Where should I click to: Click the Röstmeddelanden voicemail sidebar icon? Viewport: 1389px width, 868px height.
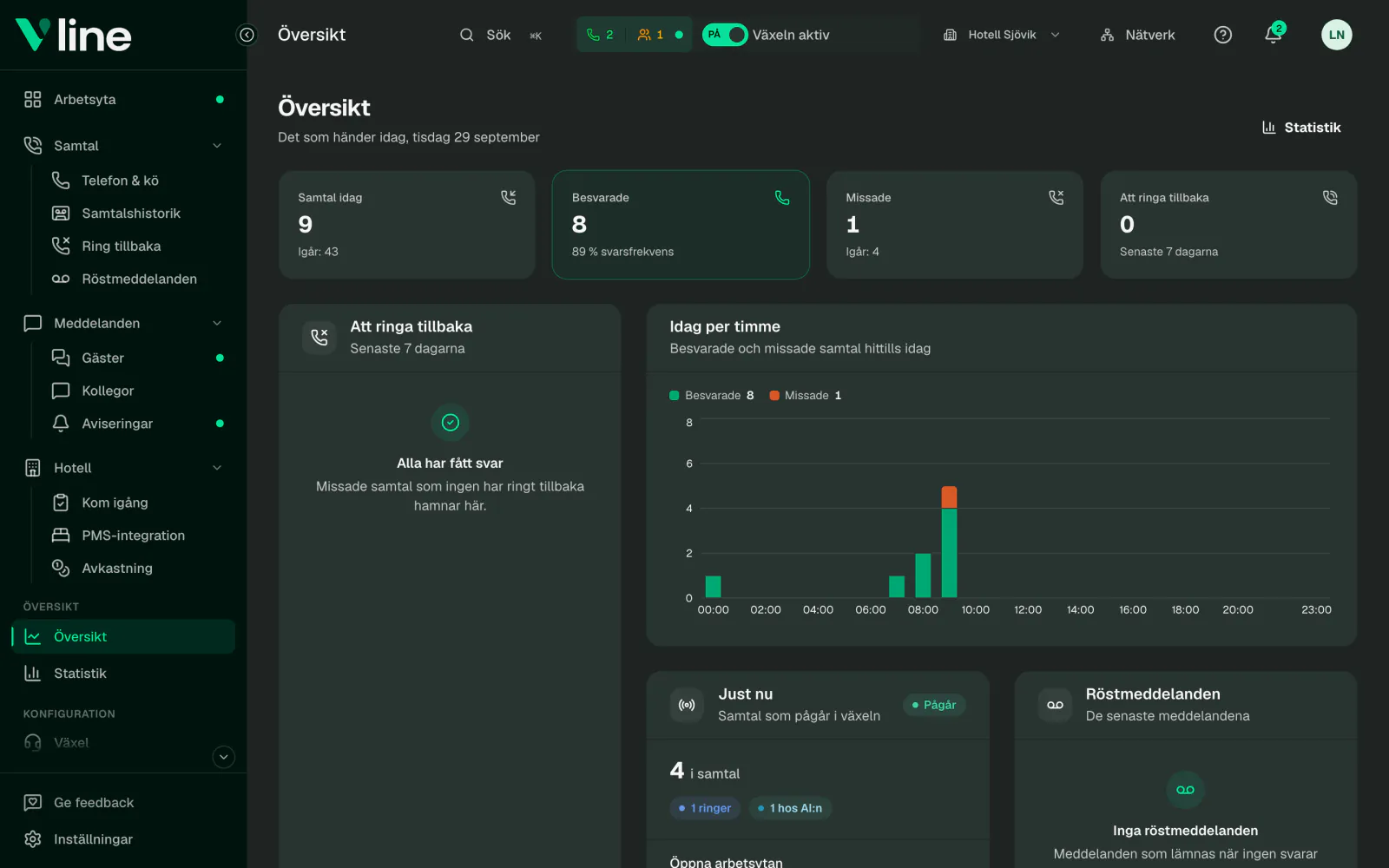61,279
